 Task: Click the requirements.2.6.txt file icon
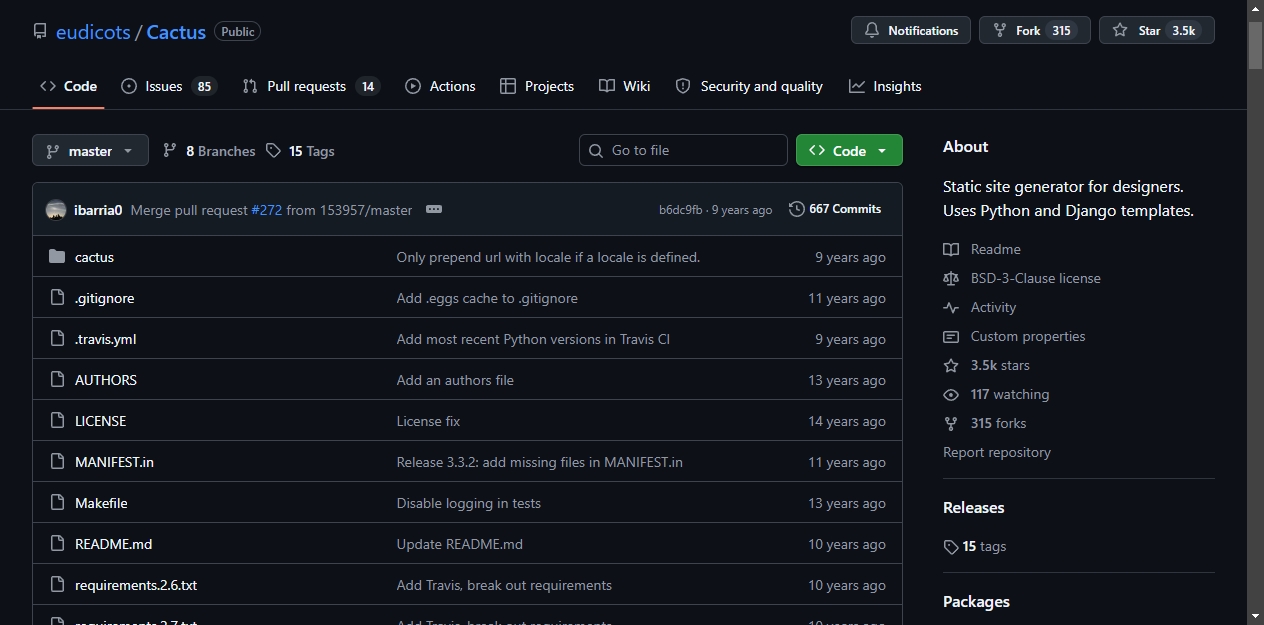[57, 585]
